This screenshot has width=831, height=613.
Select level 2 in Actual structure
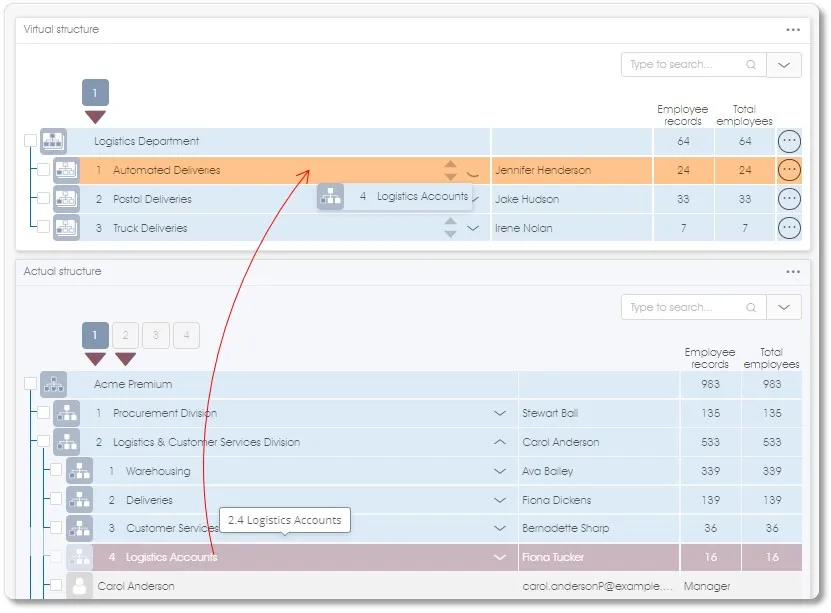click(125, 335)
